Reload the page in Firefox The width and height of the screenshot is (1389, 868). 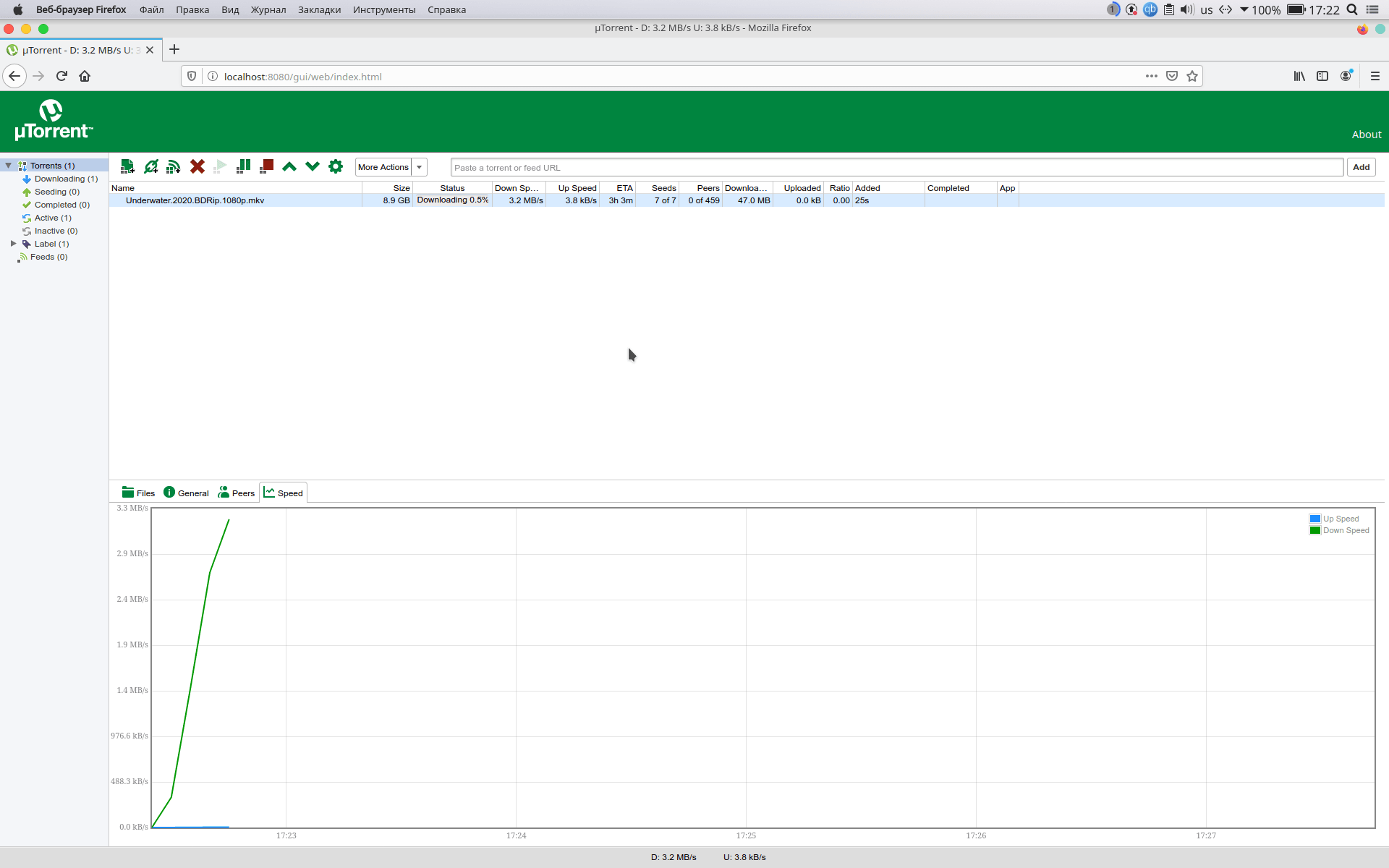pyautogui.click(x=61, y=76)
